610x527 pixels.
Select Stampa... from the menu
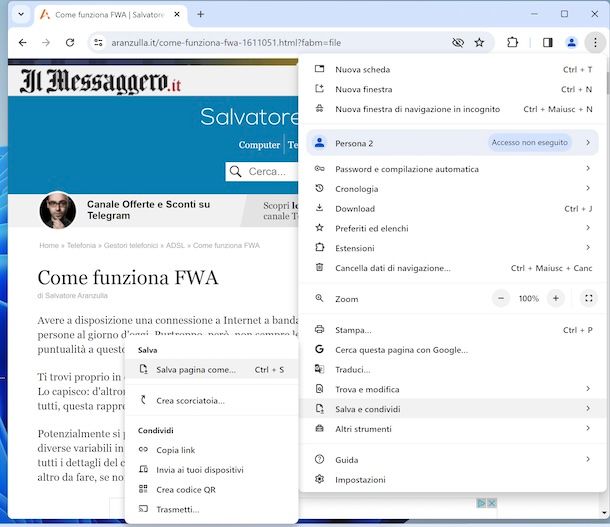pyautogui.click(x=453, y=330)
